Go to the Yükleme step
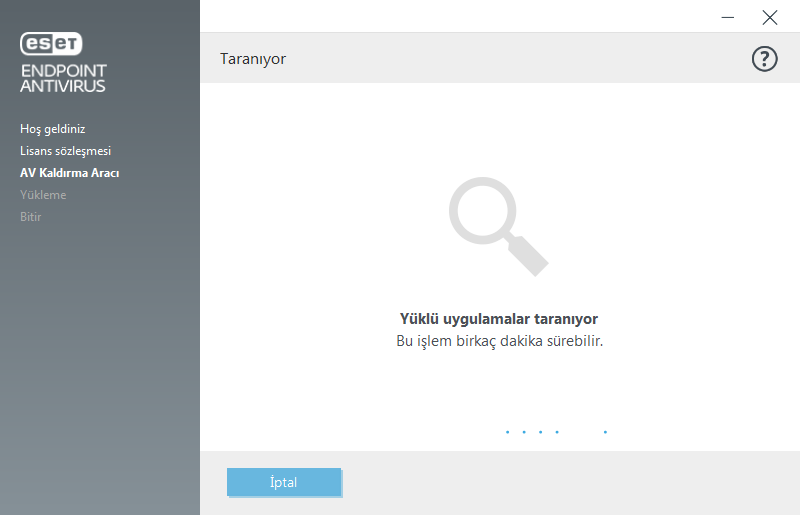800x515 pixels. (43, 194)
